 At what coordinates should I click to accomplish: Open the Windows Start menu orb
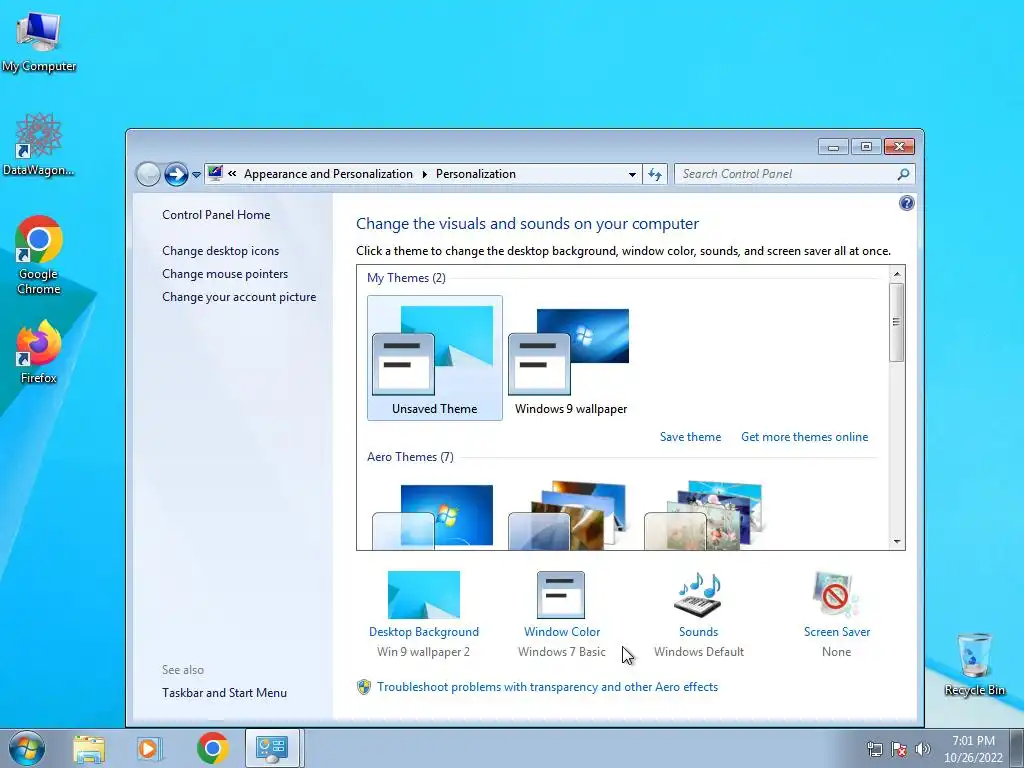click(27, 748)
